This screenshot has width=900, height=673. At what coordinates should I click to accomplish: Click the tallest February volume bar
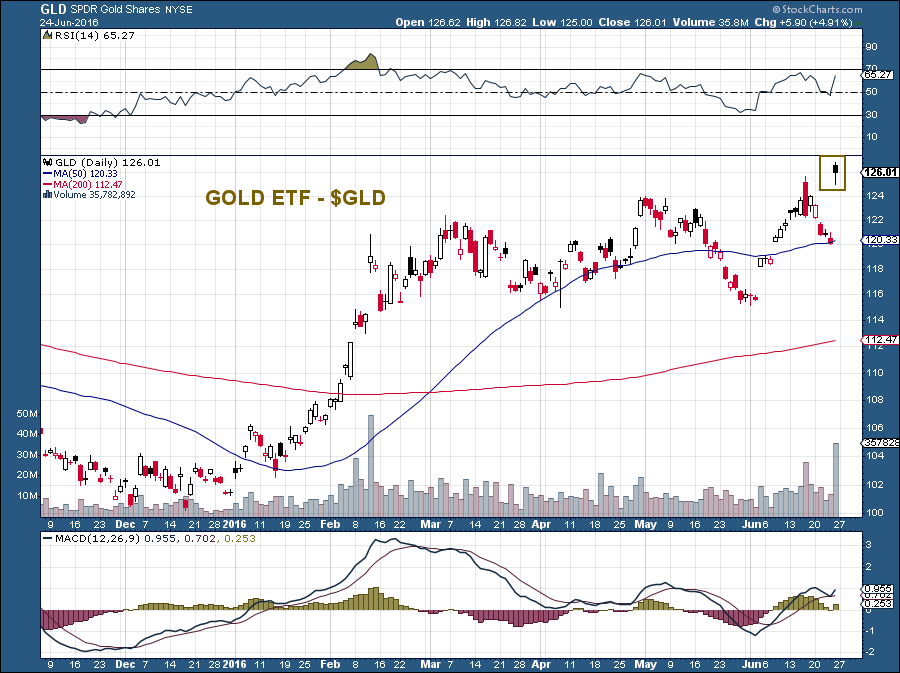pyautogui.click(x=371, y=465)
